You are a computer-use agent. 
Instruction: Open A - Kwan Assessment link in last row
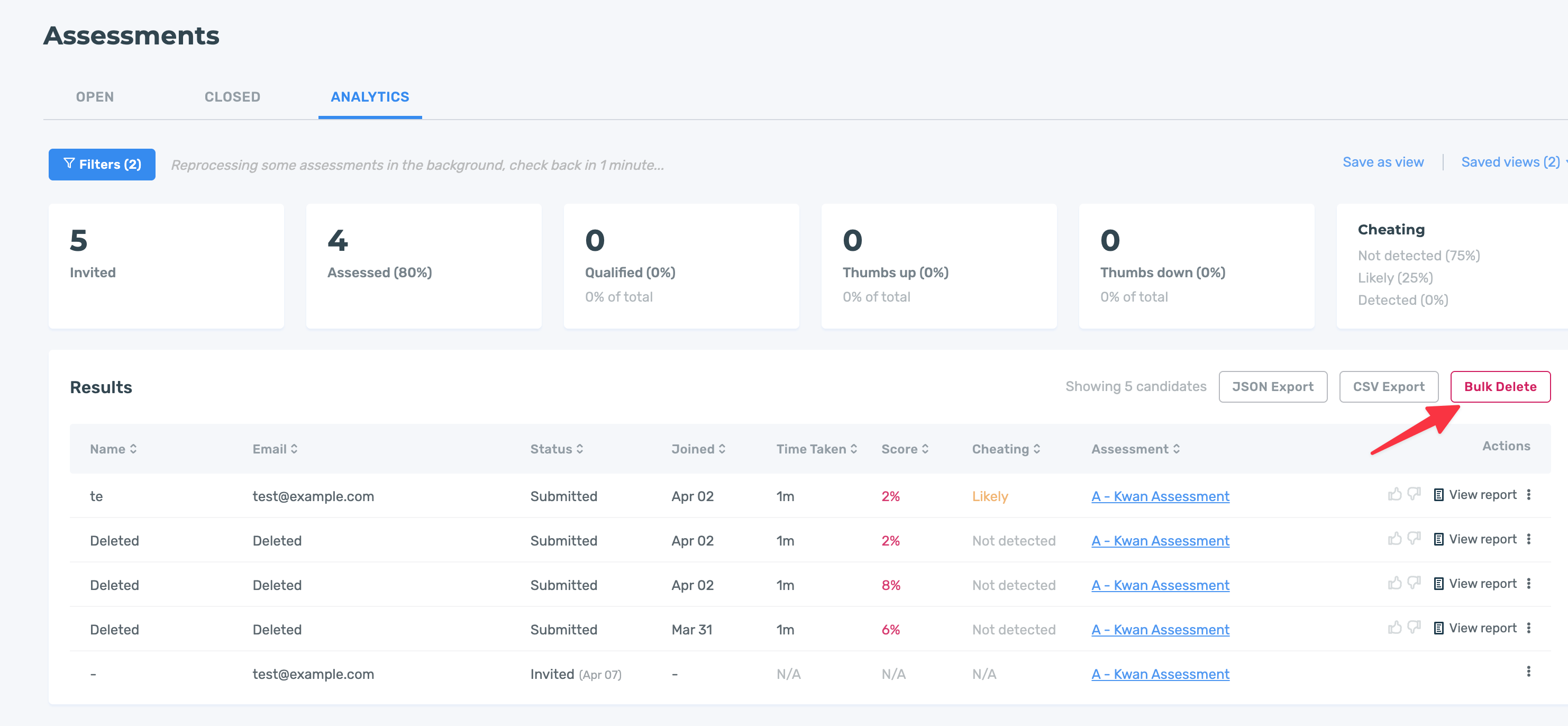click(x=1160, y=674)
